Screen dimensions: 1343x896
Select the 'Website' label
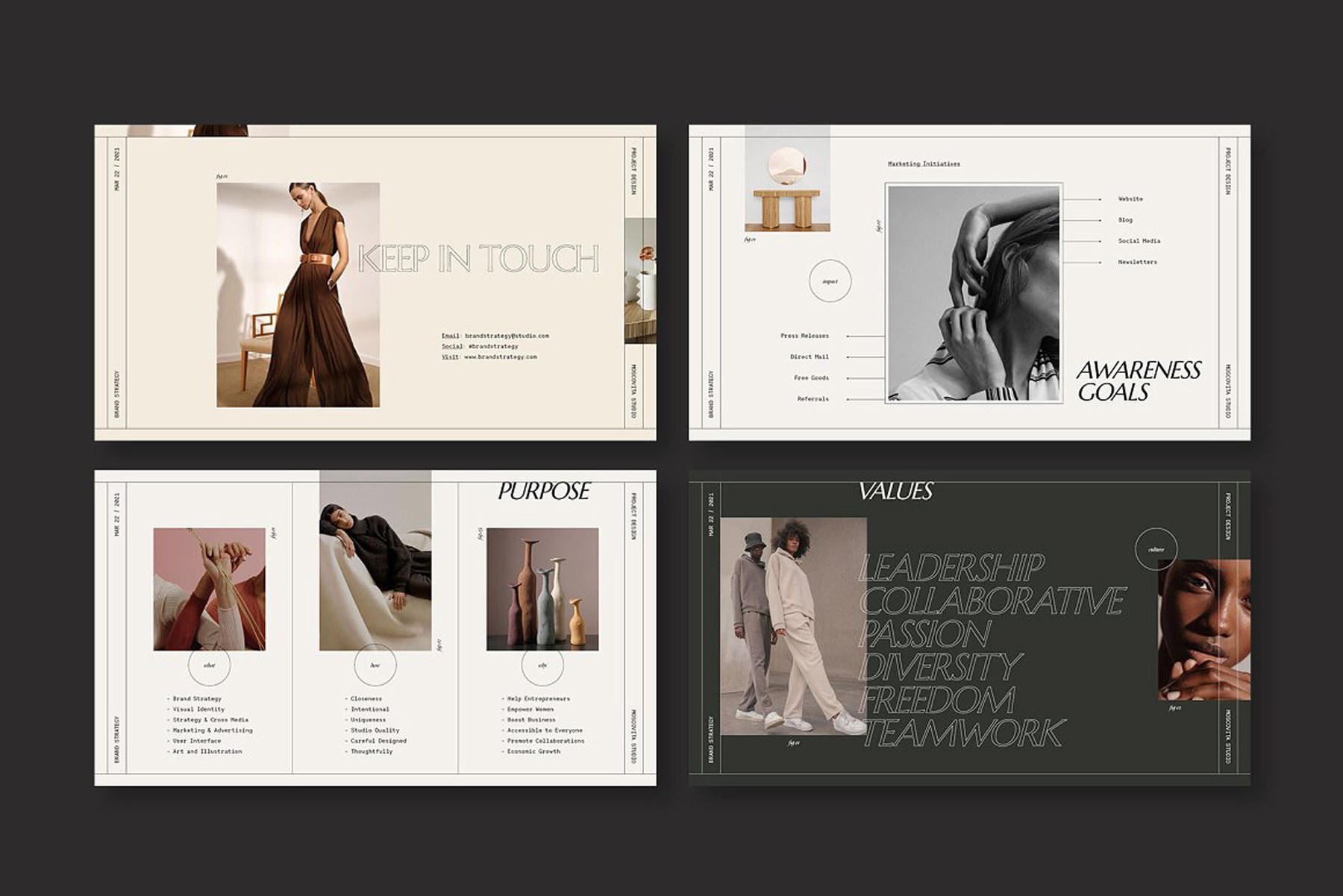[1130, 199]
